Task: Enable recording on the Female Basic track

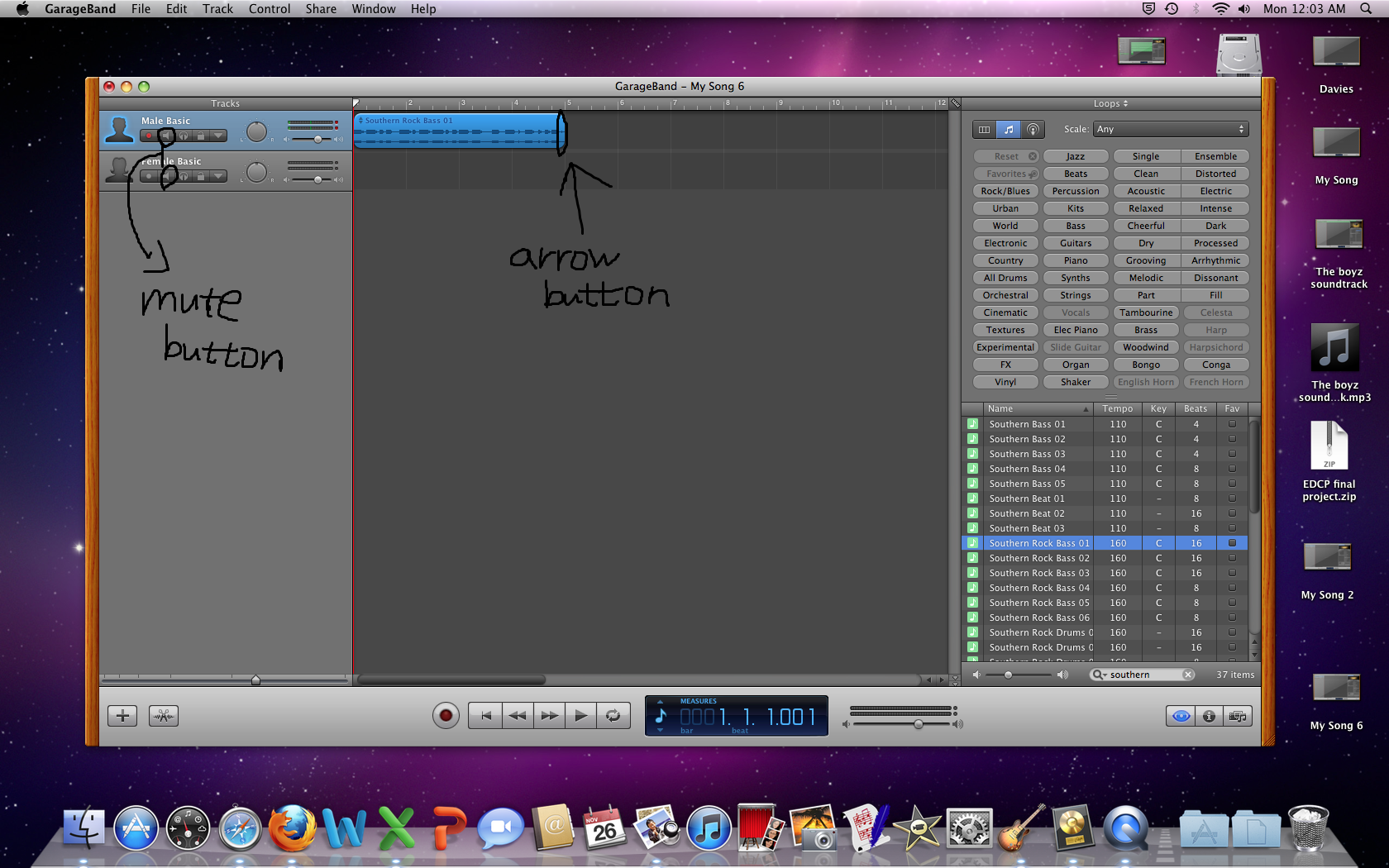Action: pos(149,176)
